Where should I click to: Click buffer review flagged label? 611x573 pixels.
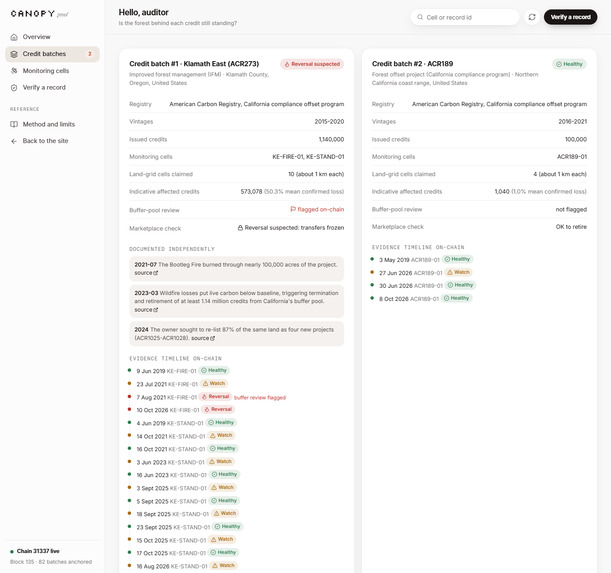pos(260,398)
